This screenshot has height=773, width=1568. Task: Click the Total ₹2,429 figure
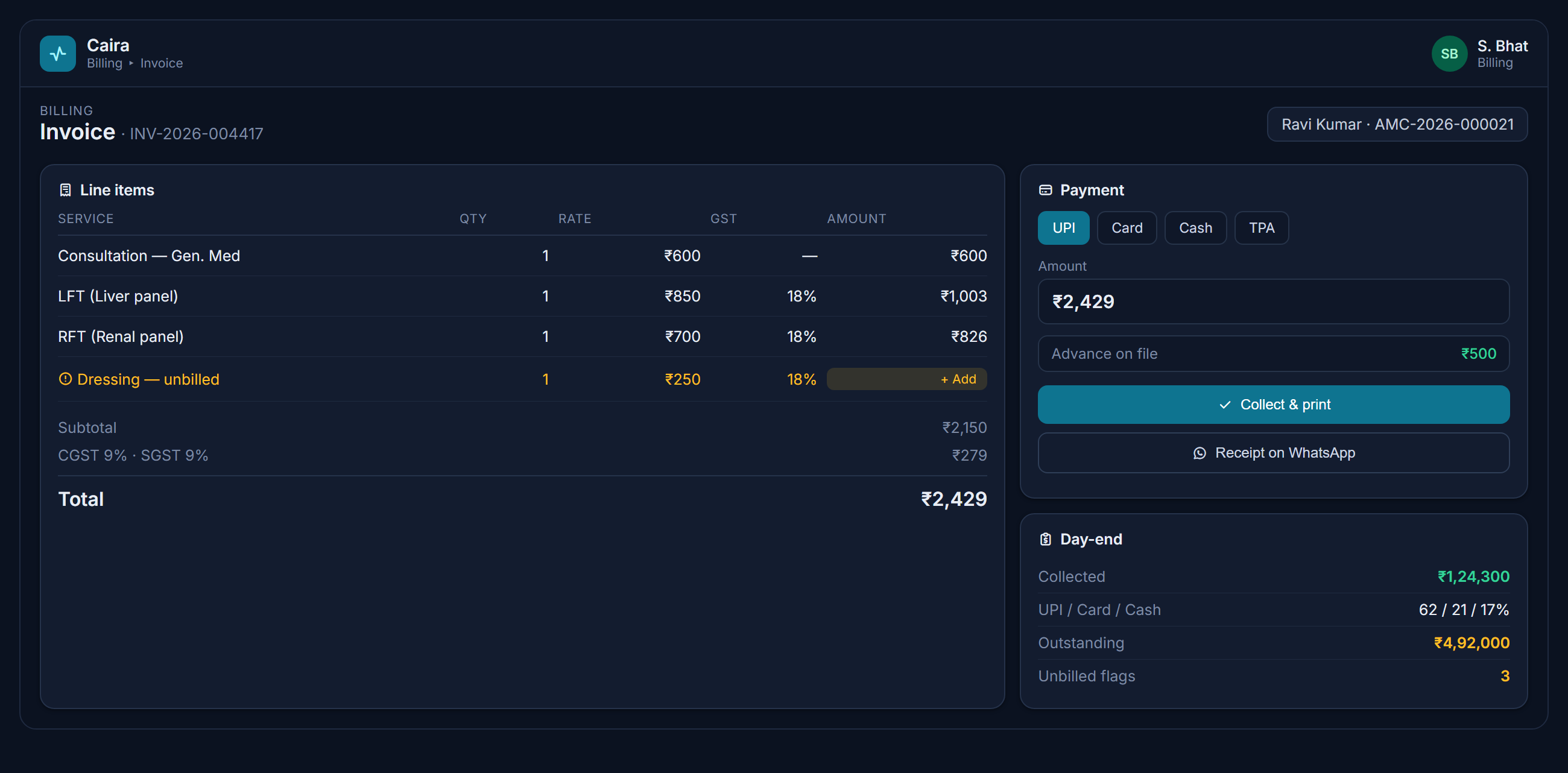coord(954,499)
